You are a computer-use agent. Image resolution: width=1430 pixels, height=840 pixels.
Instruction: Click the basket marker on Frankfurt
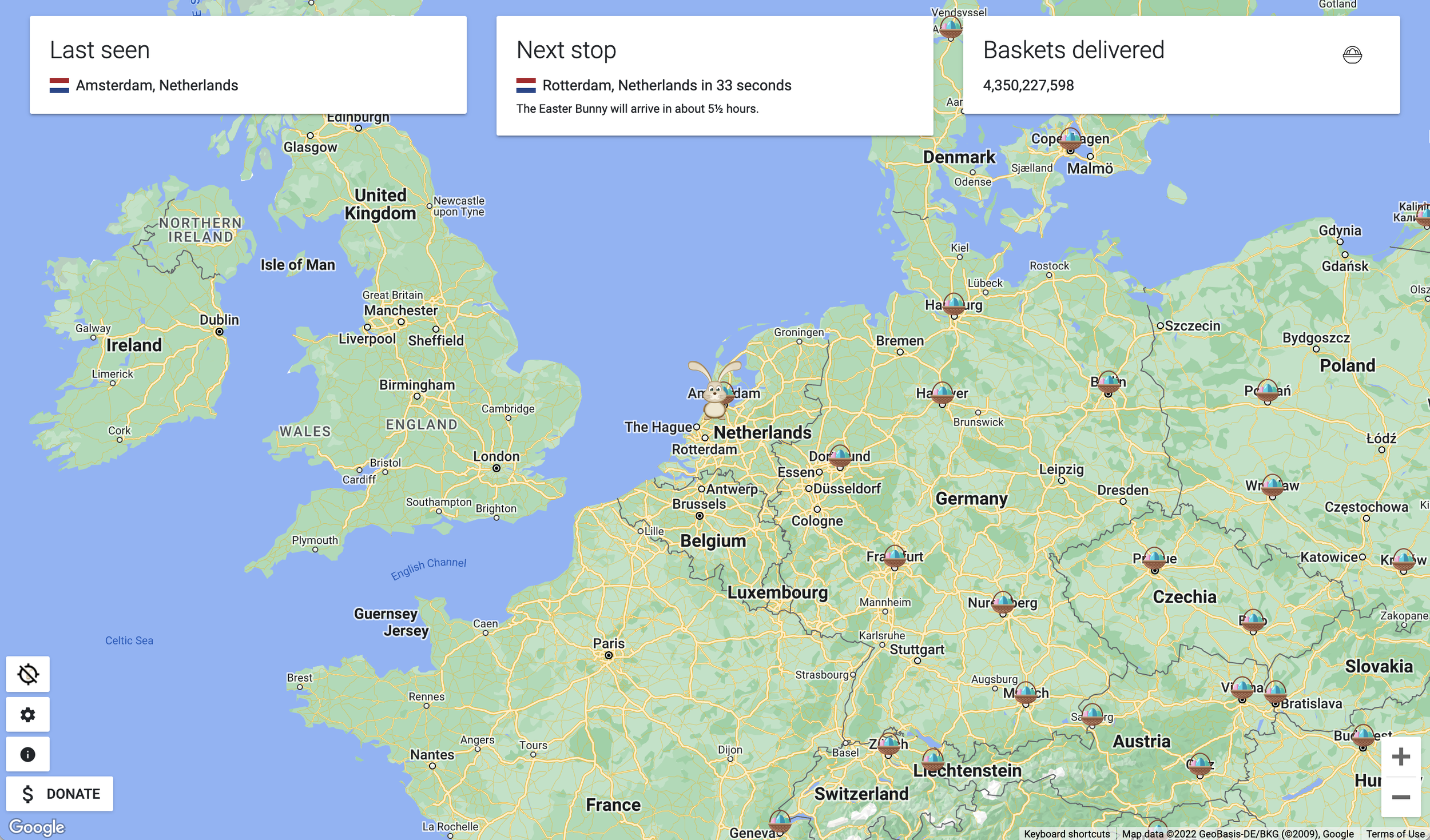895,557
